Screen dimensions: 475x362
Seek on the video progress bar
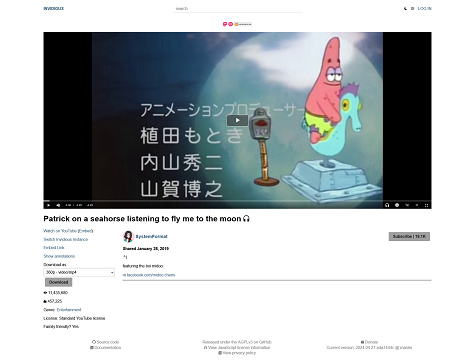(x=237, y=201)
